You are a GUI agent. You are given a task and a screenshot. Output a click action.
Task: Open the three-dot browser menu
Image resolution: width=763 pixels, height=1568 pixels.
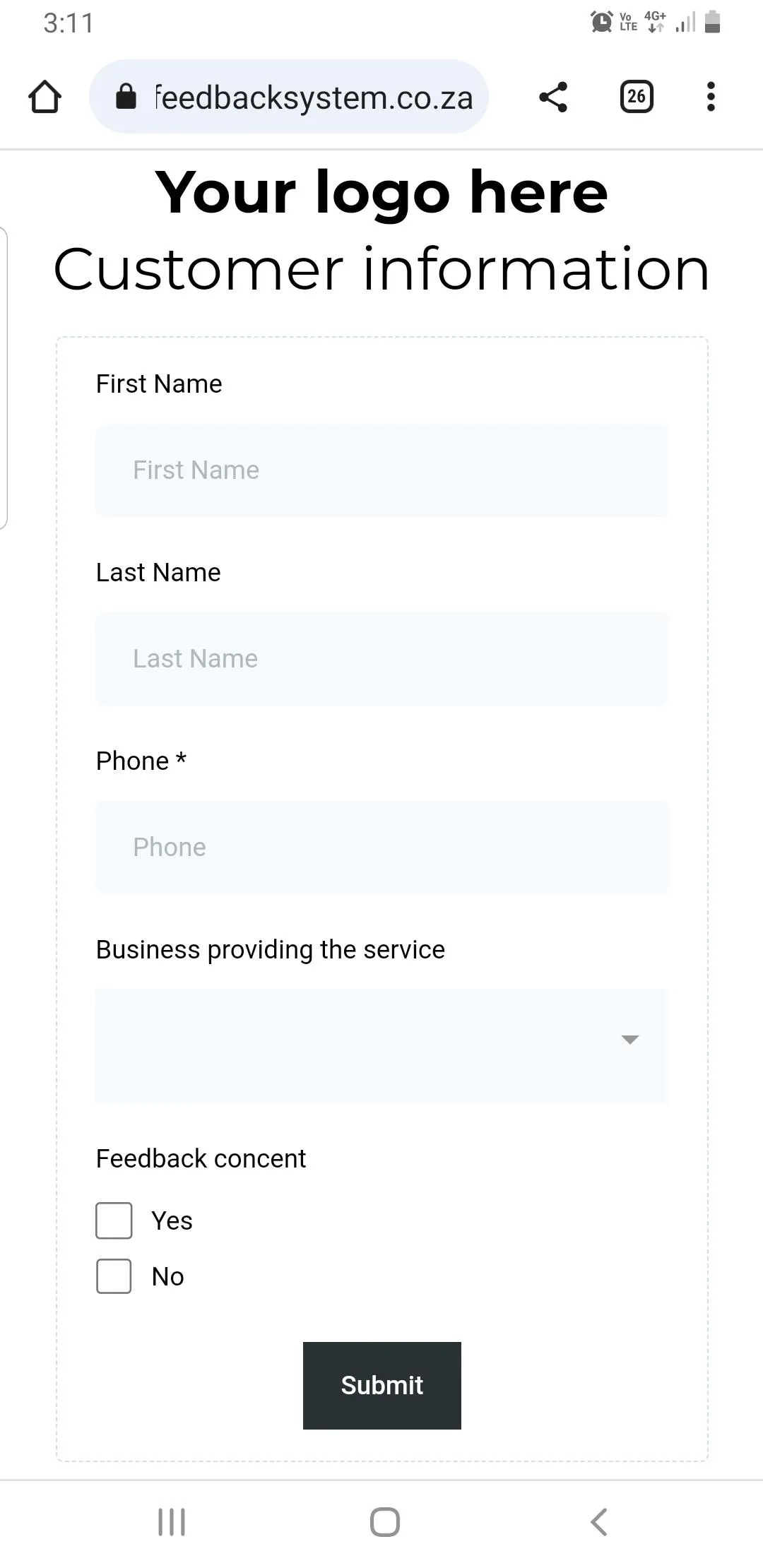coord(711,97)
